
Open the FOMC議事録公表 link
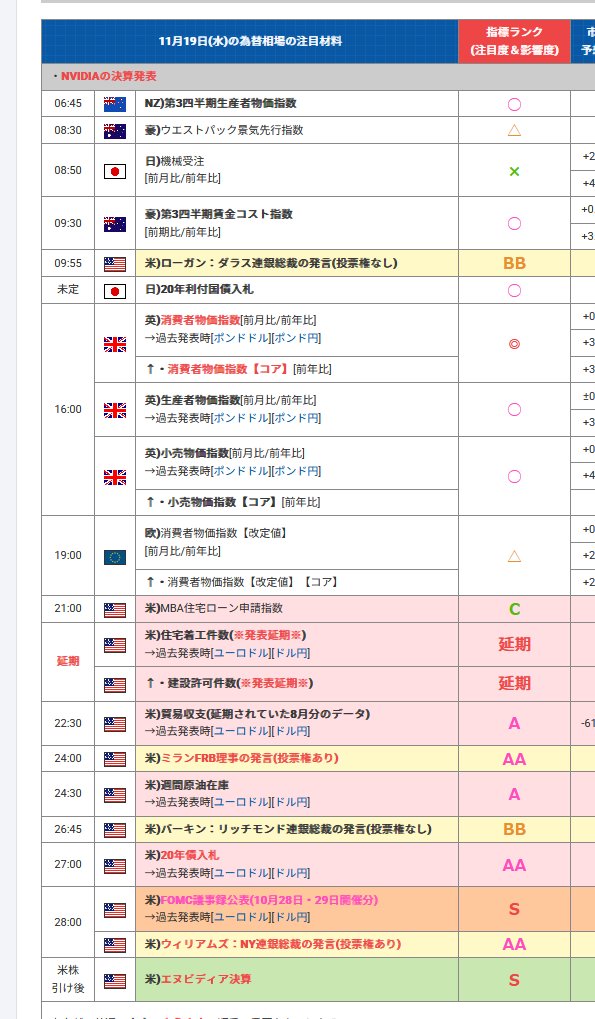(x=269, y=900)
